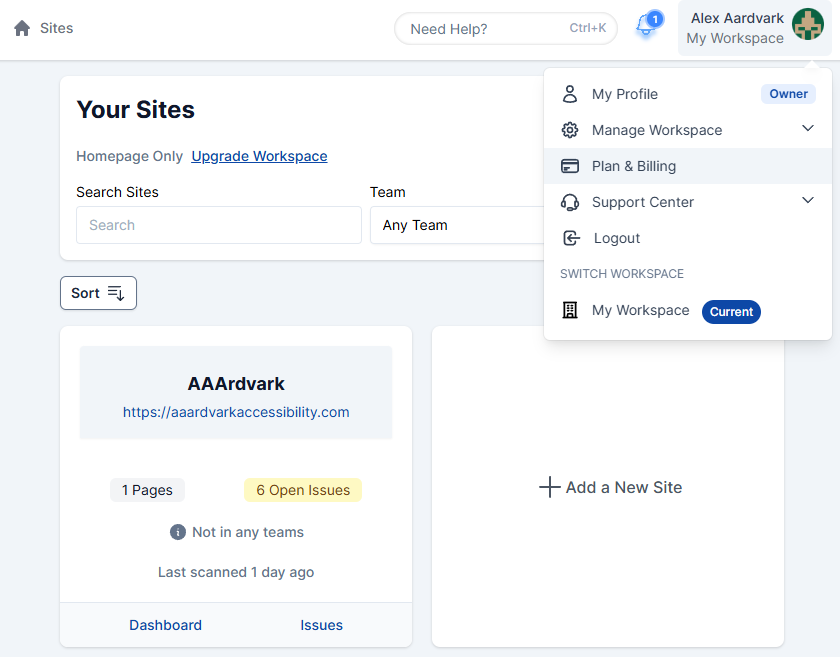Viewport: 840px width, 657px height.
Task: Click the info icon next to Not in any teams
Action: [178, 532]
